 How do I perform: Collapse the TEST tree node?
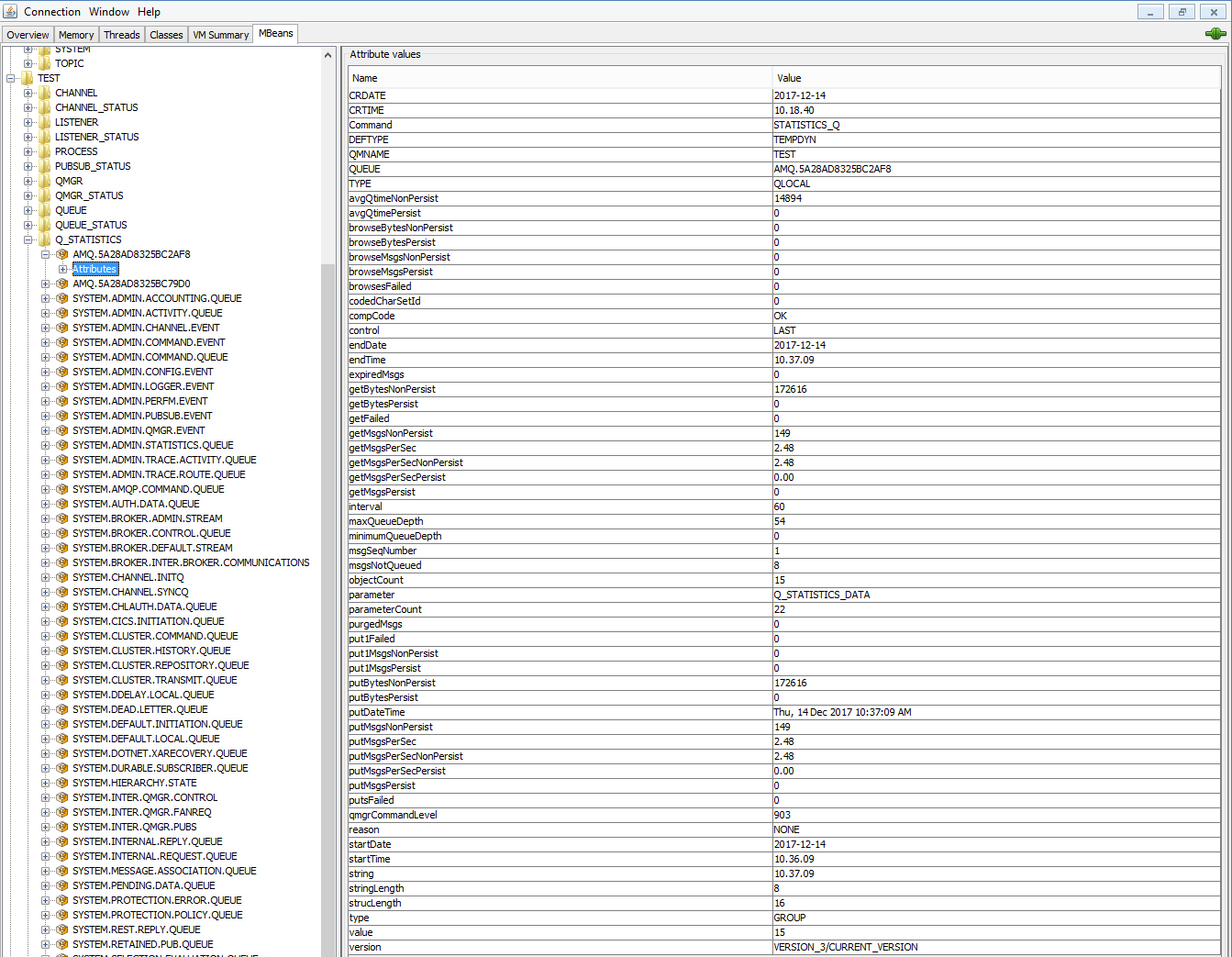[11, 78]
